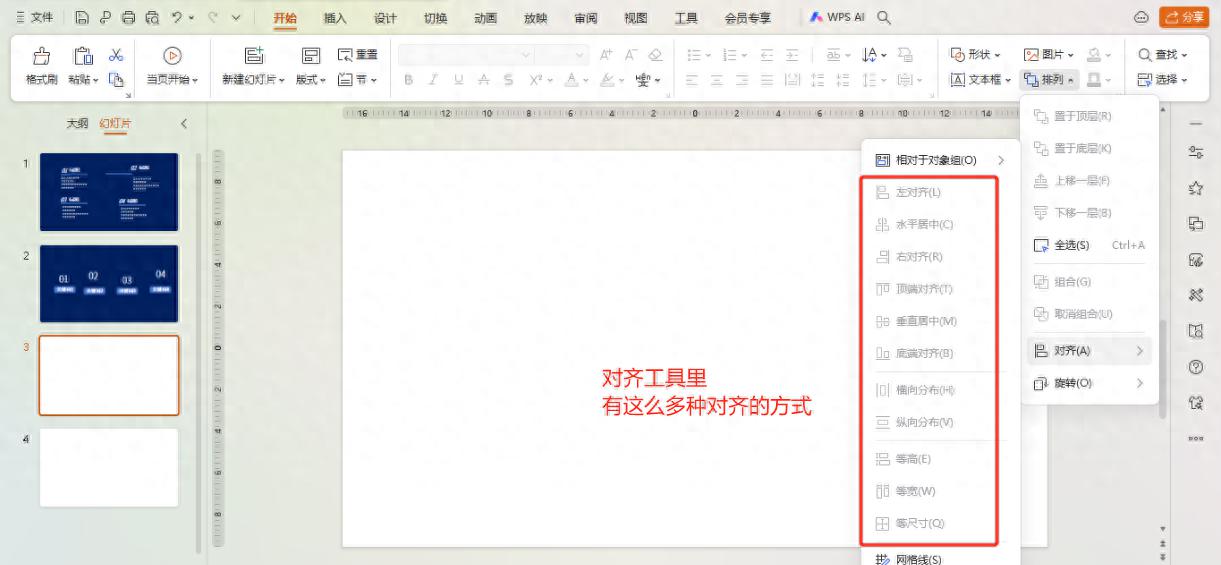Open the help question mark sidebar icon
Screen dimensions: 1221x565
pyautogui.click(x=1194, y=367)
